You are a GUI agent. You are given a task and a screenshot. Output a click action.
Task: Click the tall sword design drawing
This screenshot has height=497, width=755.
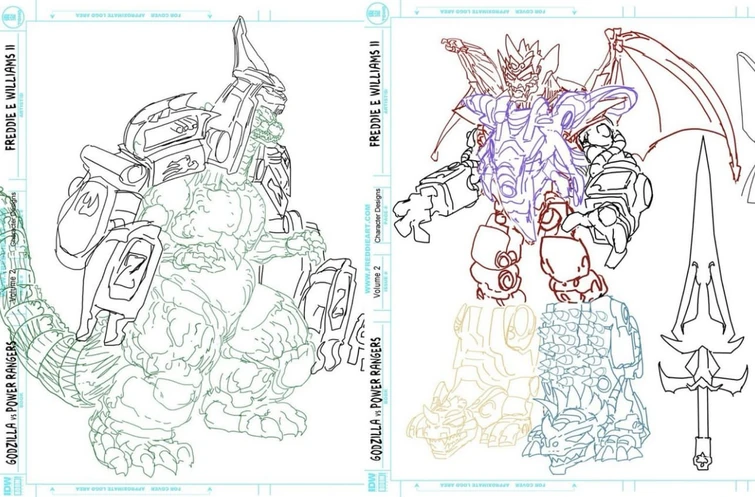click(703, 303)
